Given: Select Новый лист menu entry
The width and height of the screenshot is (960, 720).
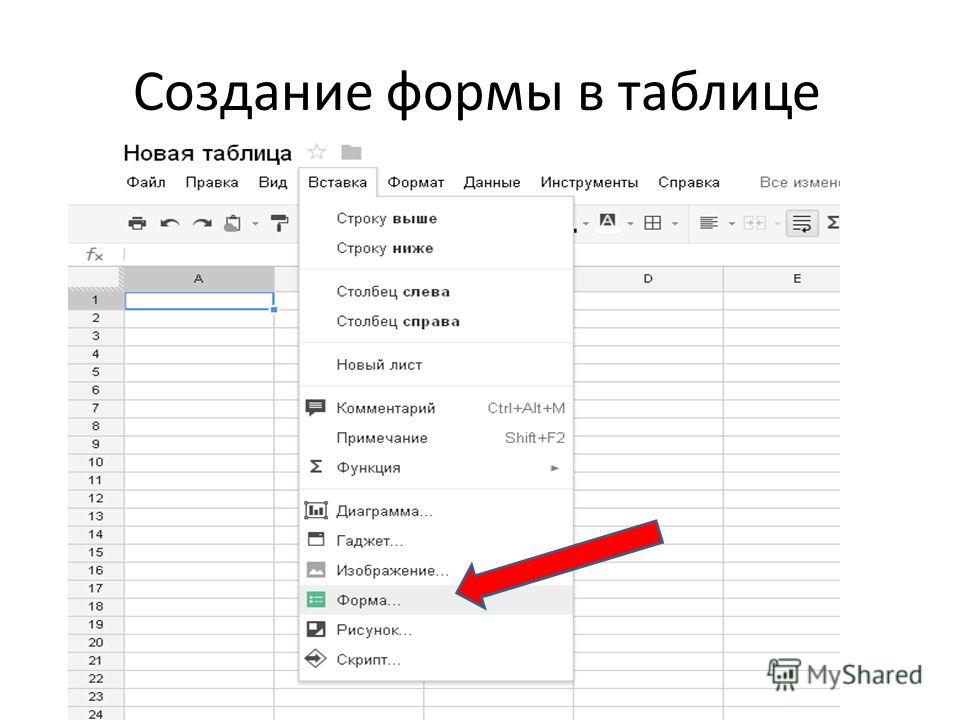Looking at the screenshot, I should click(436, 365).
